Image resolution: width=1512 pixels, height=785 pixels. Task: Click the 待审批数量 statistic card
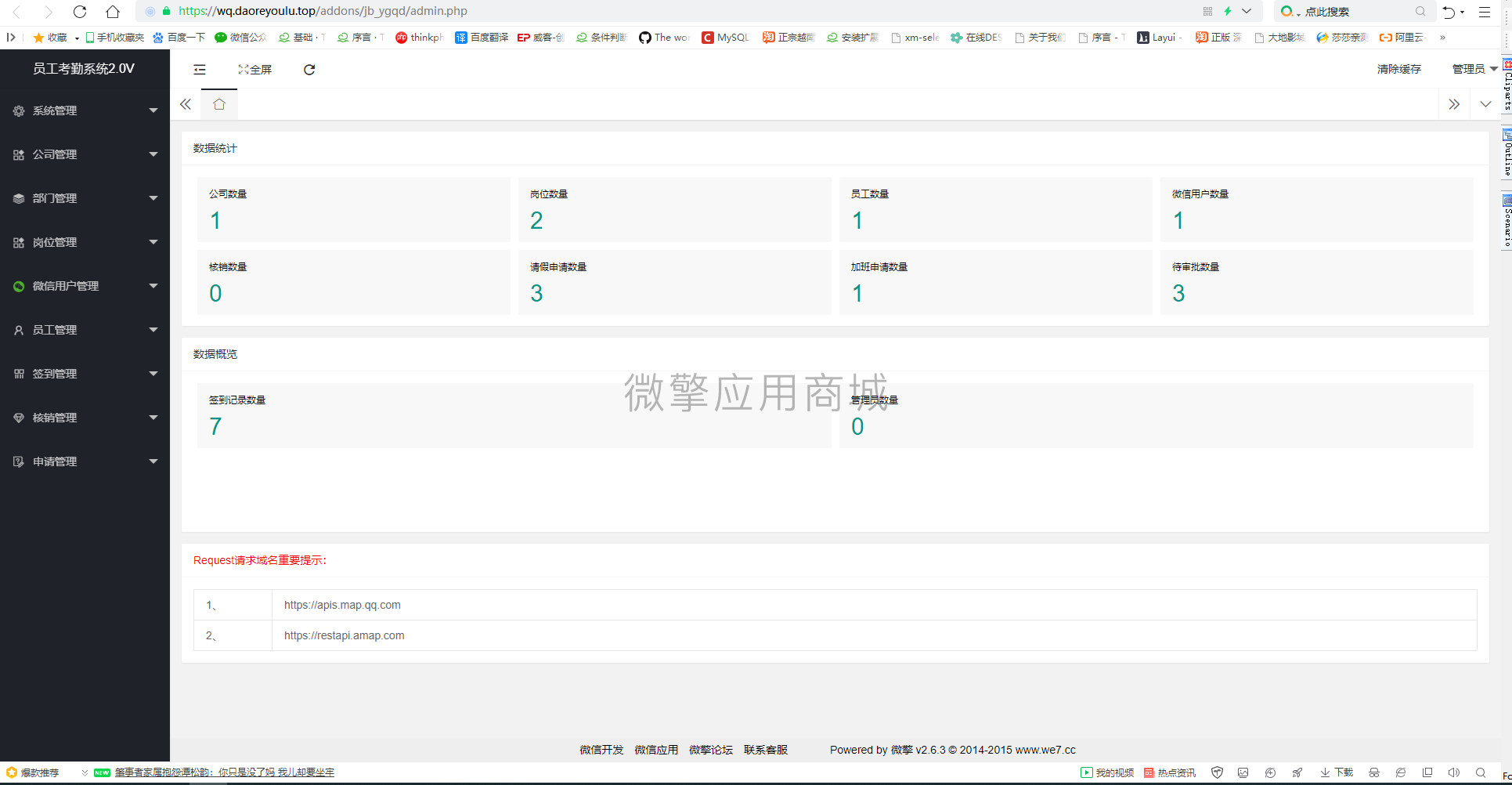coord(1317,282)
